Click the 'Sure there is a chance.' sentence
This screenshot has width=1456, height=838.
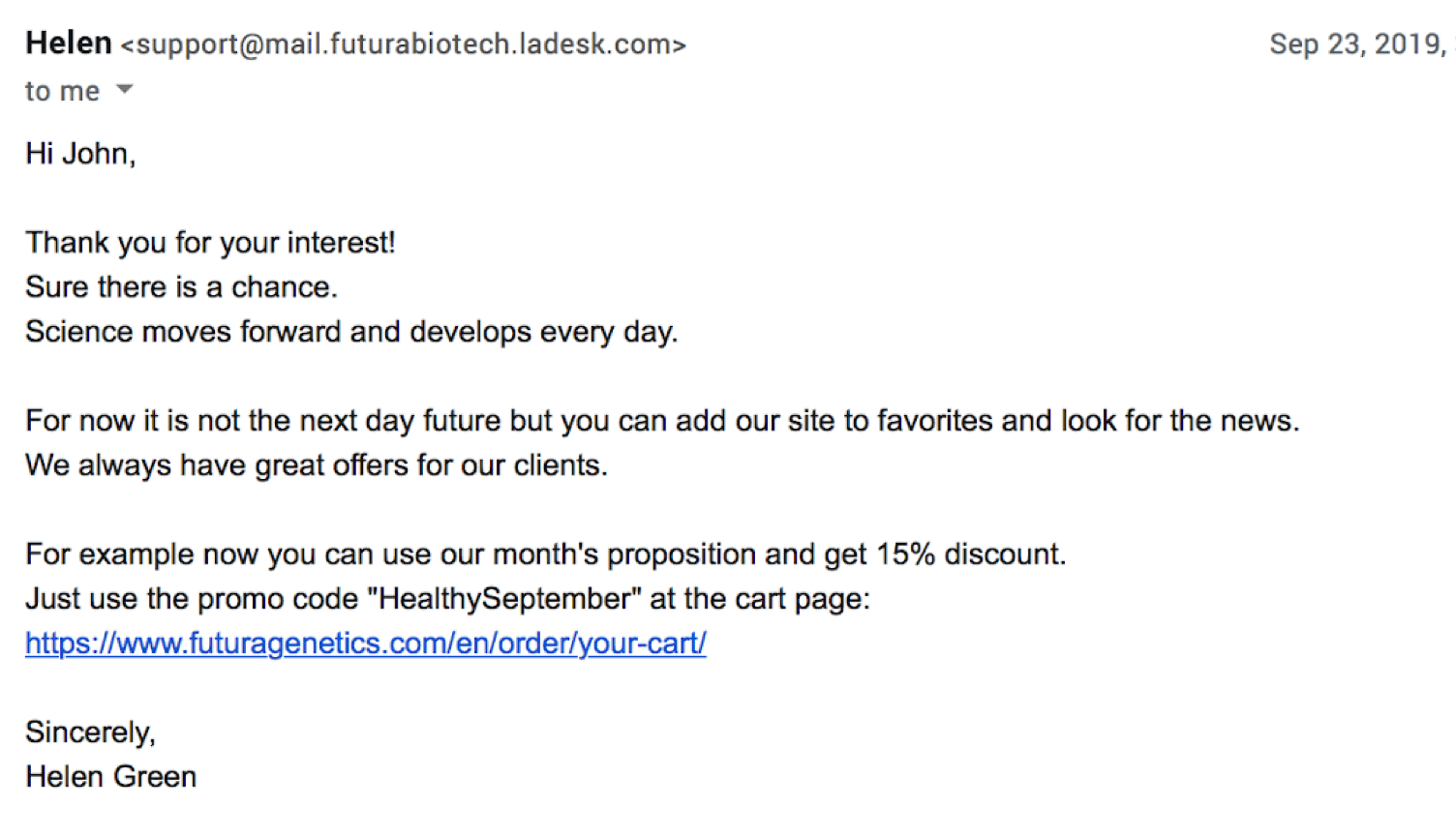pyautogui.click(x=182, y=287)
